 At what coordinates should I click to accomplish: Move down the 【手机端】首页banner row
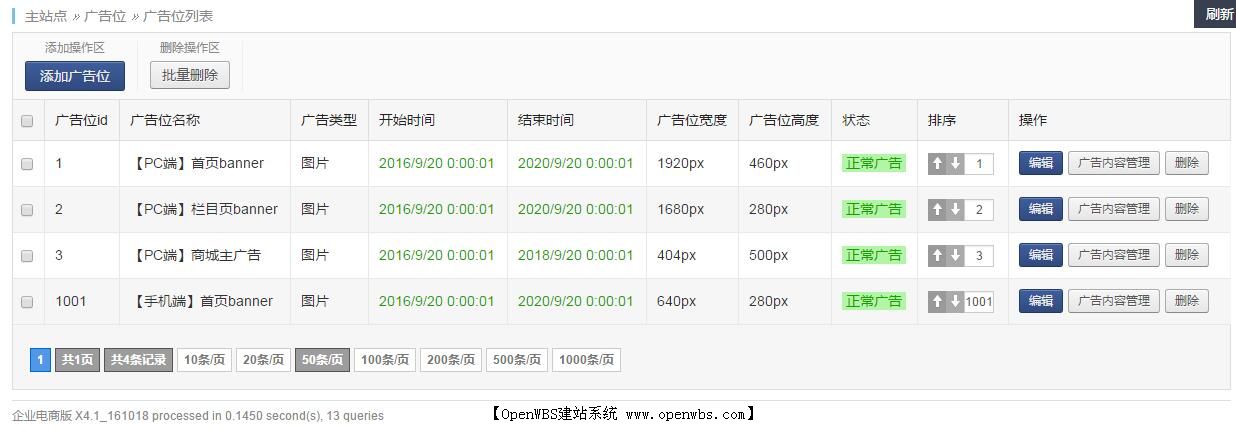click(955, 301)
